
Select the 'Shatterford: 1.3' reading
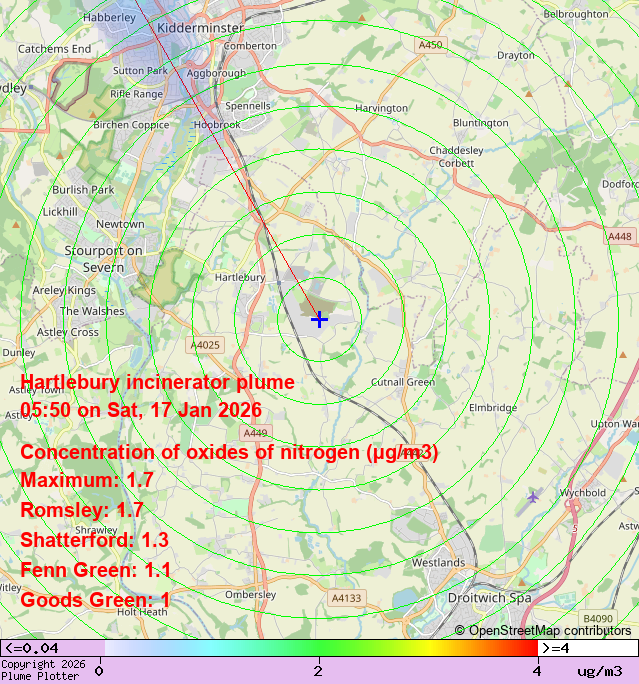94,540
